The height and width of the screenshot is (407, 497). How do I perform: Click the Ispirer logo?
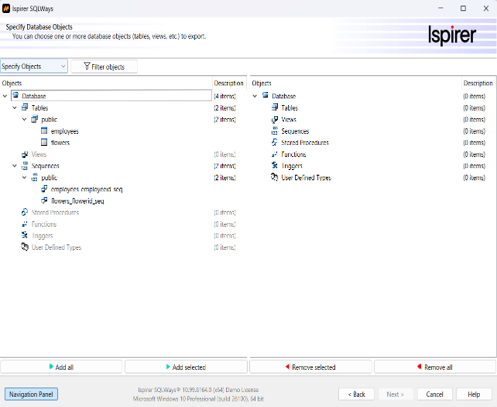point(452,35)
